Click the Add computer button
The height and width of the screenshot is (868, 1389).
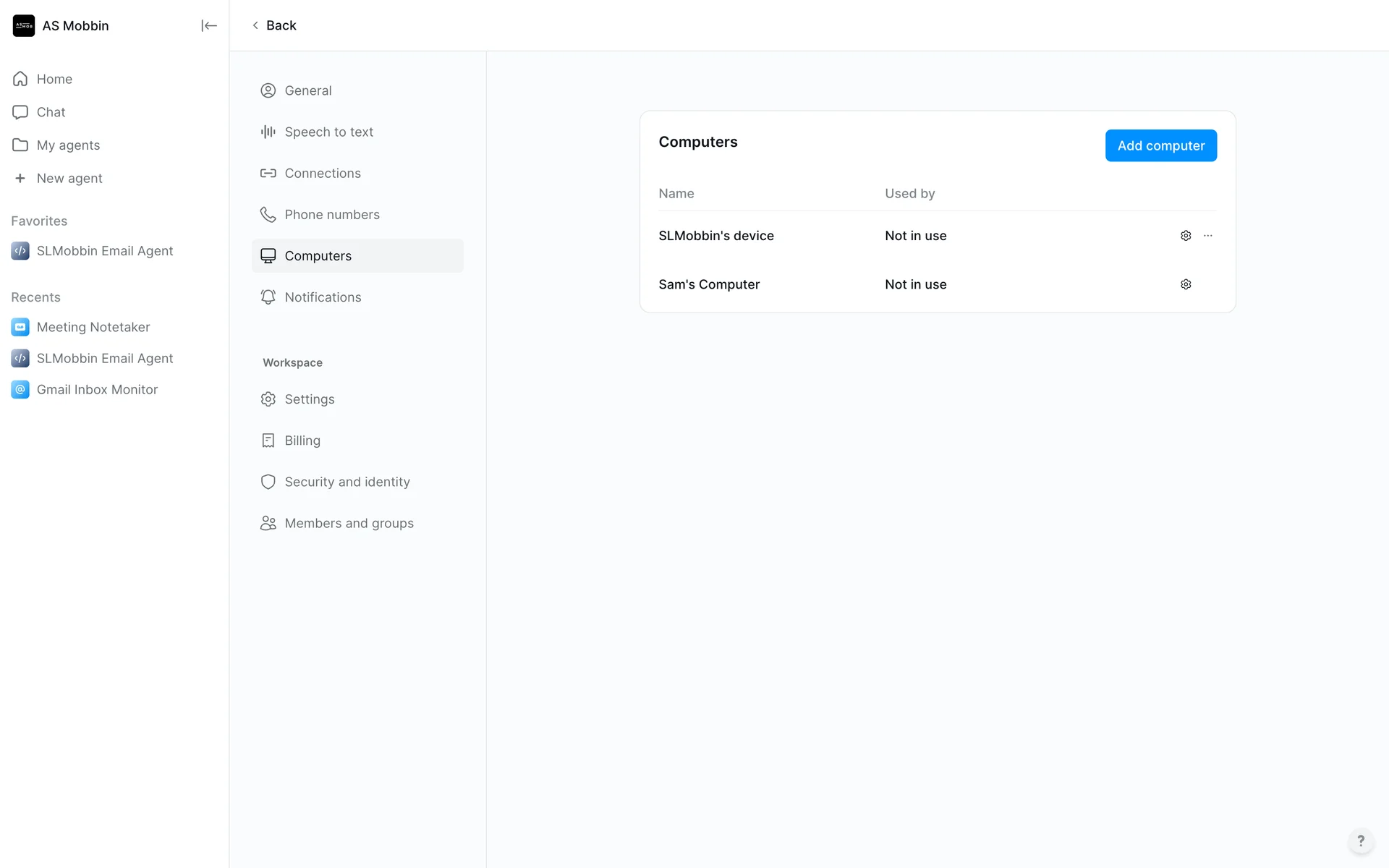[1160, 145]
